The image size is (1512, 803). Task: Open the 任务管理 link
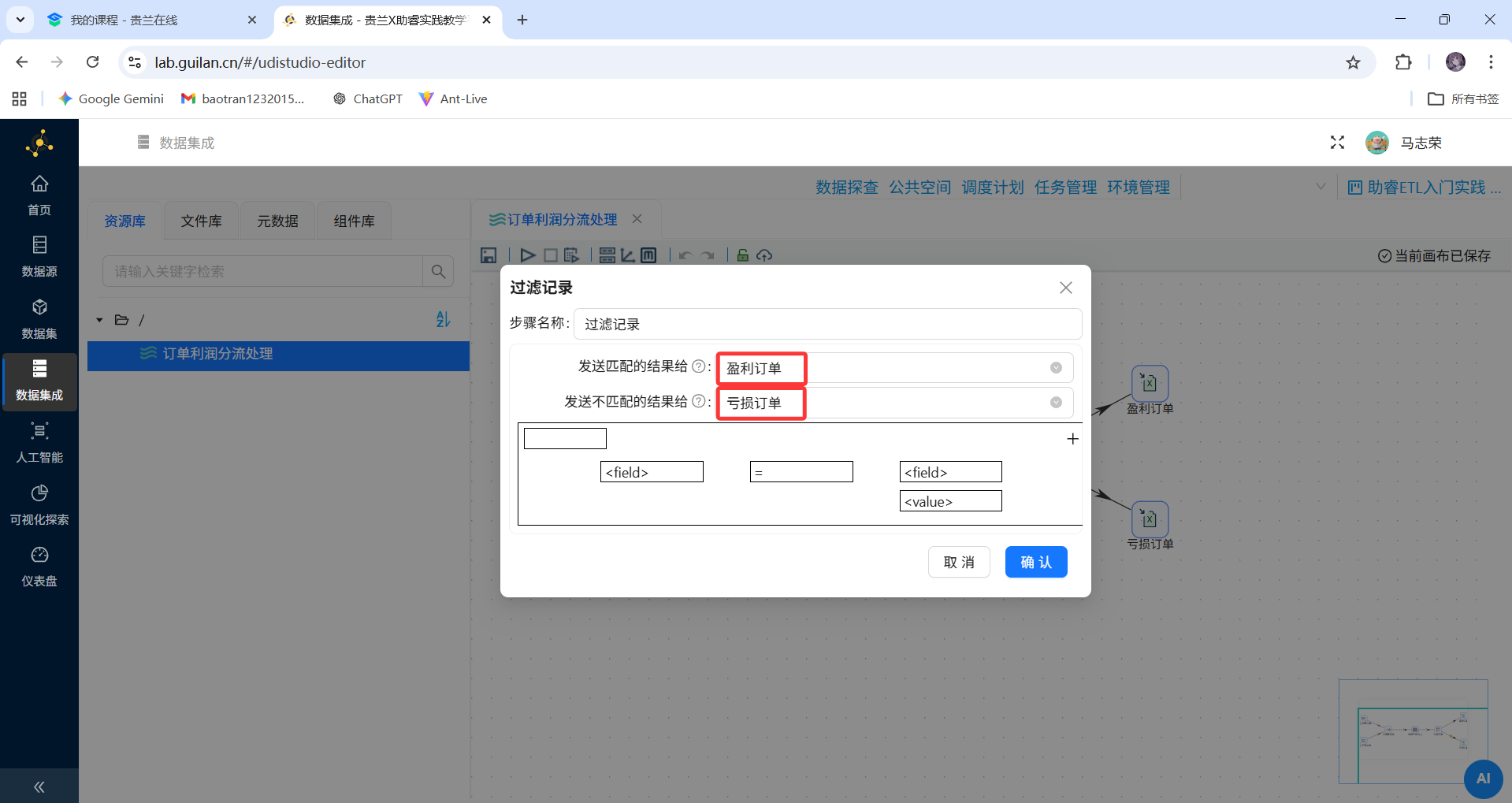coord(1066,188)
